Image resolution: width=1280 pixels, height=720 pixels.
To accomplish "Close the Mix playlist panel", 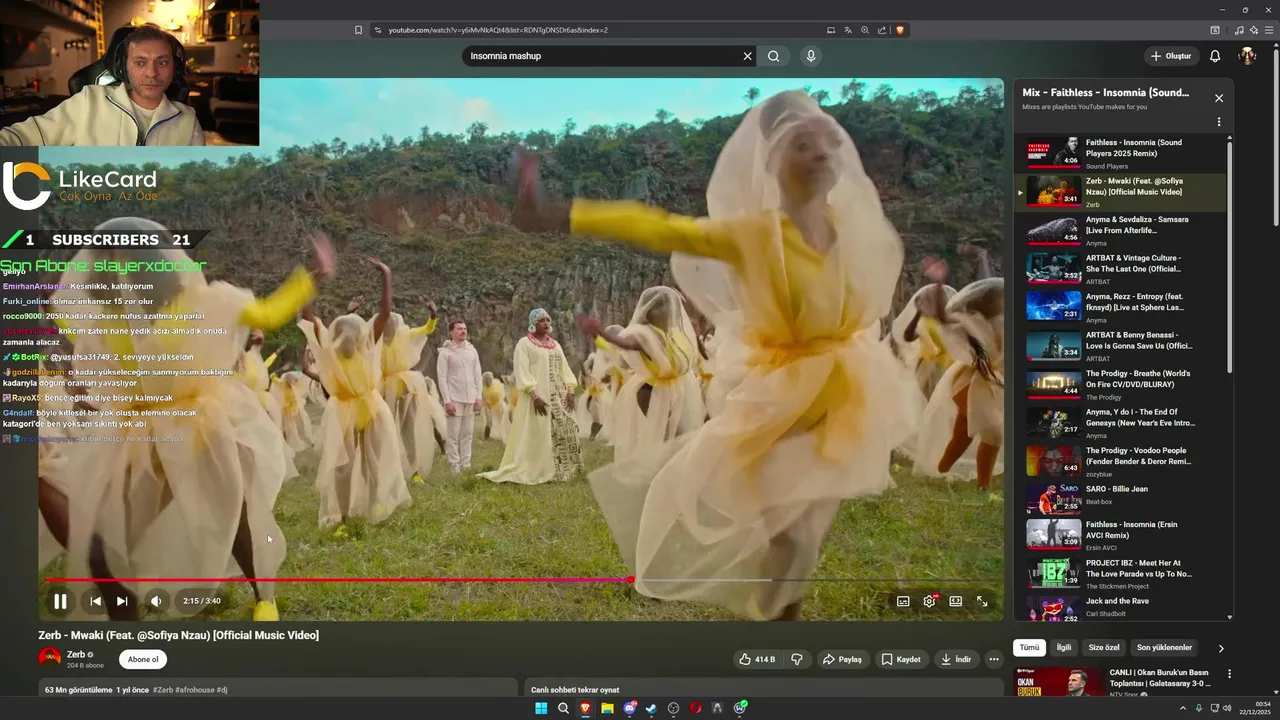I will click(1219, 98).
